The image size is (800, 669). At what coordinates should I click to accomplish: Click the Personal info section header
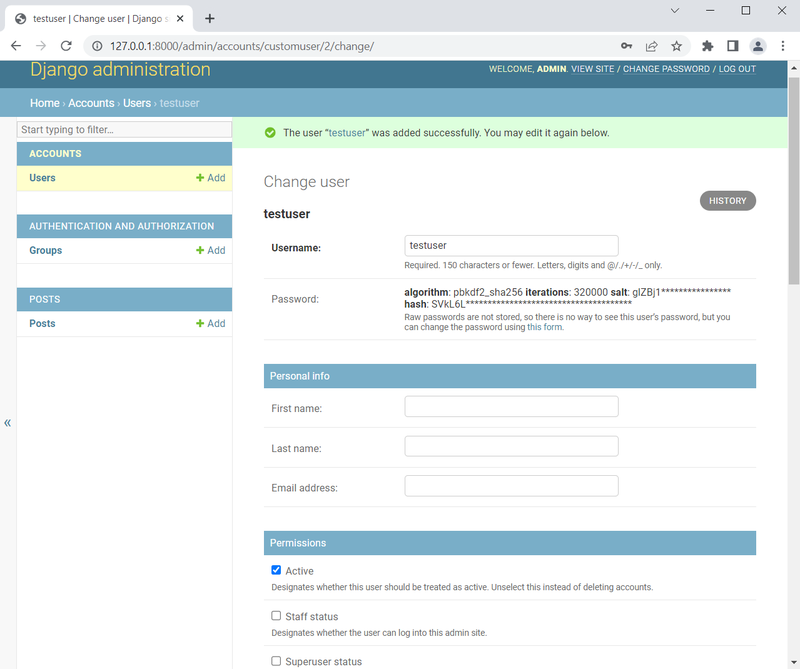point(510,376)
